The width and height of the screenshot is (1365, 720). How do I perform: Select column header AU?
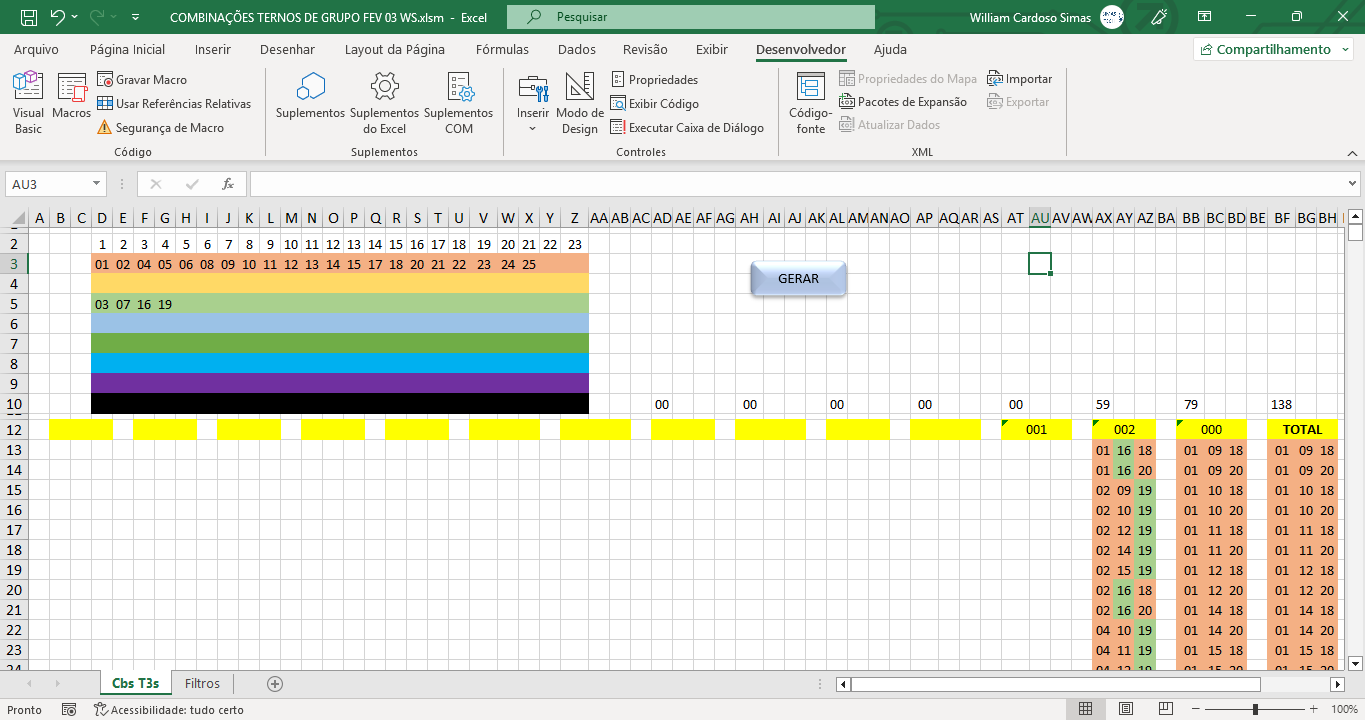click(x=1040, y=218)
